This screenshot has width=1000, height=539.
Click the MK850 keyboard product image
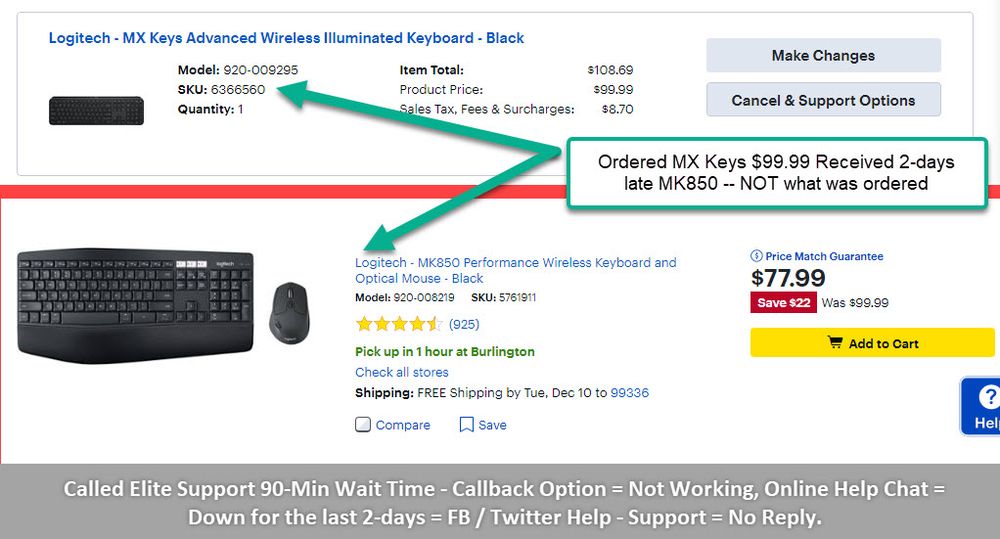click(x=135, y=302)
